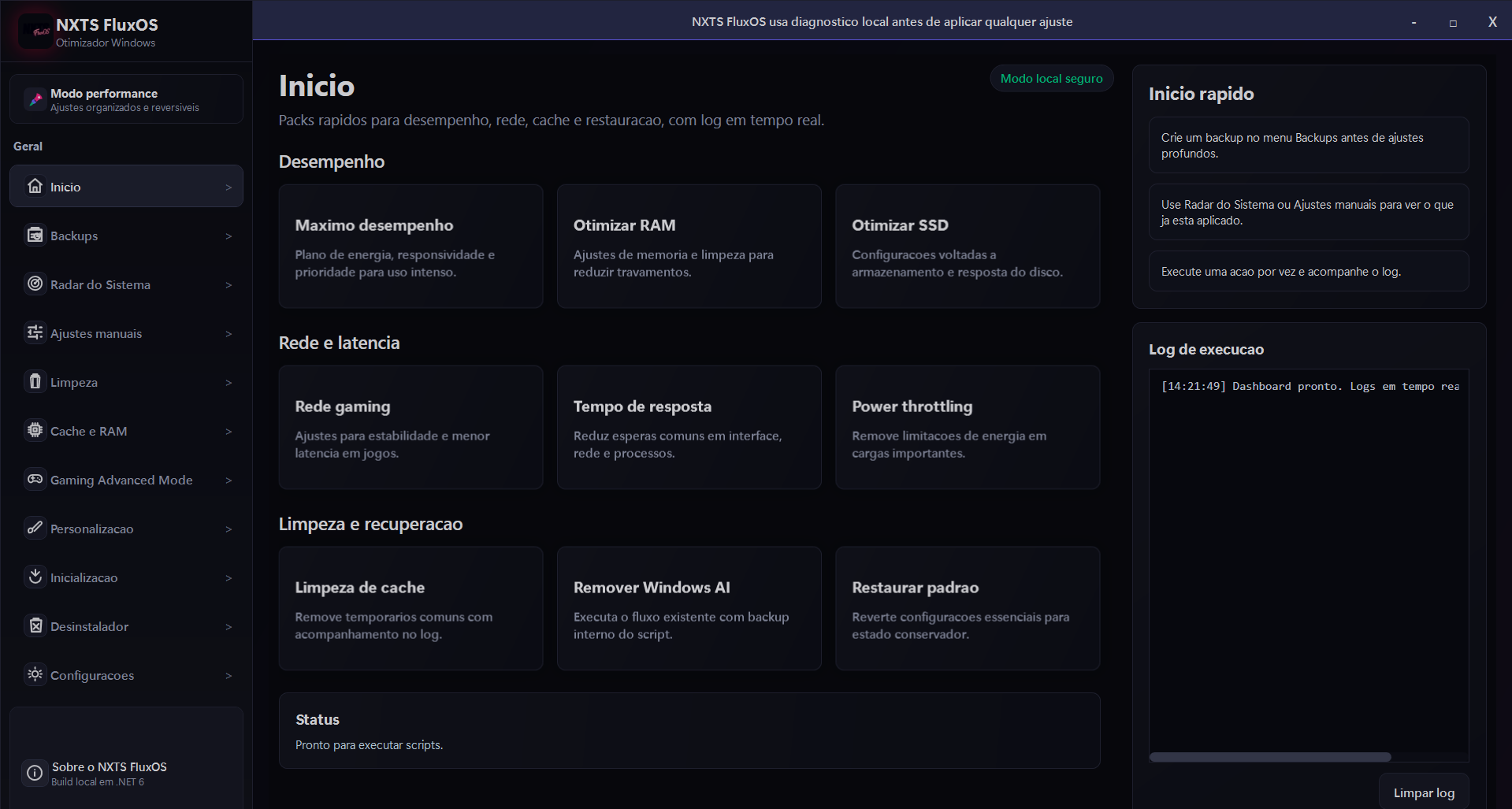This screenshot has height=809, width=1512.
Task: Expand the Inicializacao chevron
Action: click(228, 578)
